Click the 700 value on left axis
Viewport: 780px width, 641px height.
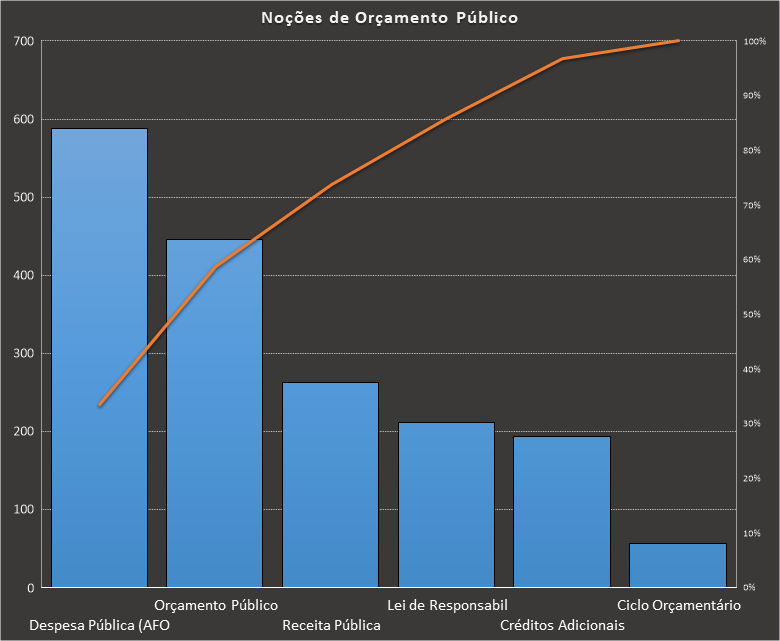[23, 41]
